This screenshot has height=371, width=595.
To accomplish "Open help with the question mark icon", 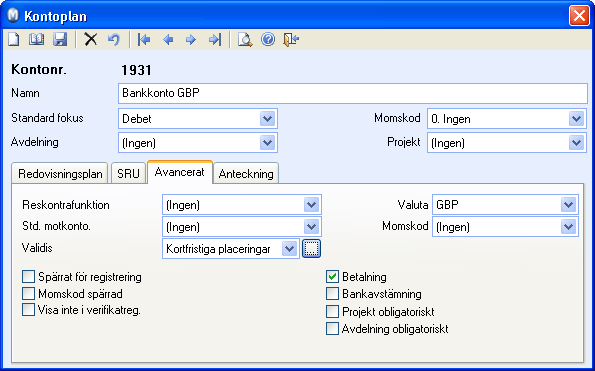I will tap(268, 39).
